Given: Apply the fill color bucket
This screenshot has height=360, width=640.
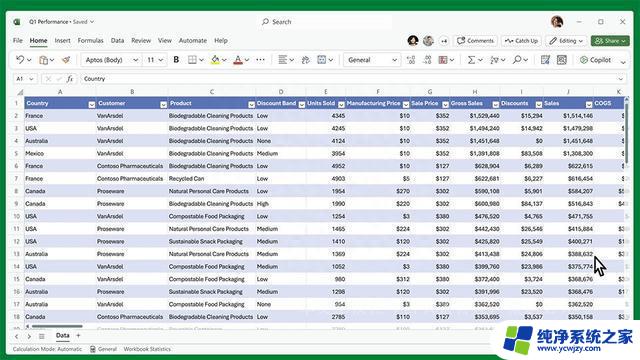Looking at the screenshot, I should click(215, 60).
